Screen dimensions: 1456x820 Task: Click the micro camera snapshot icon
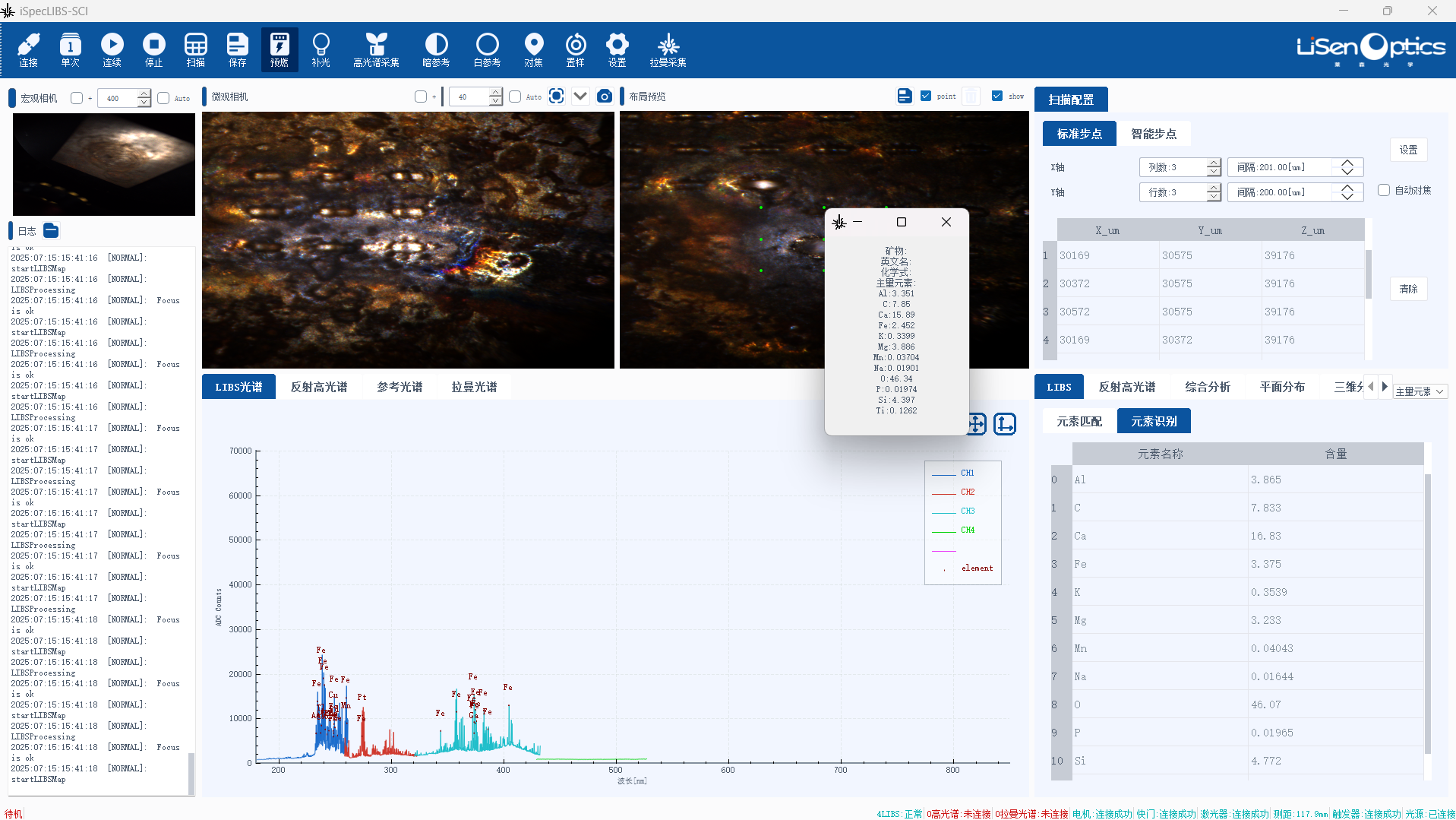point(605,97)
